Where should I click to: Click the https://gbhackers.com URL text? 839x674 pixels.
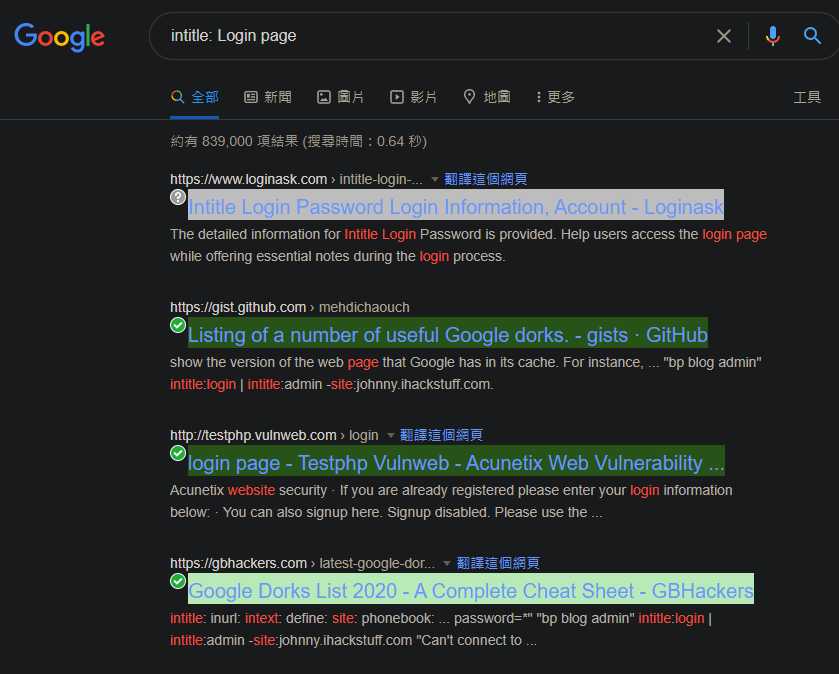click(239, 563)
